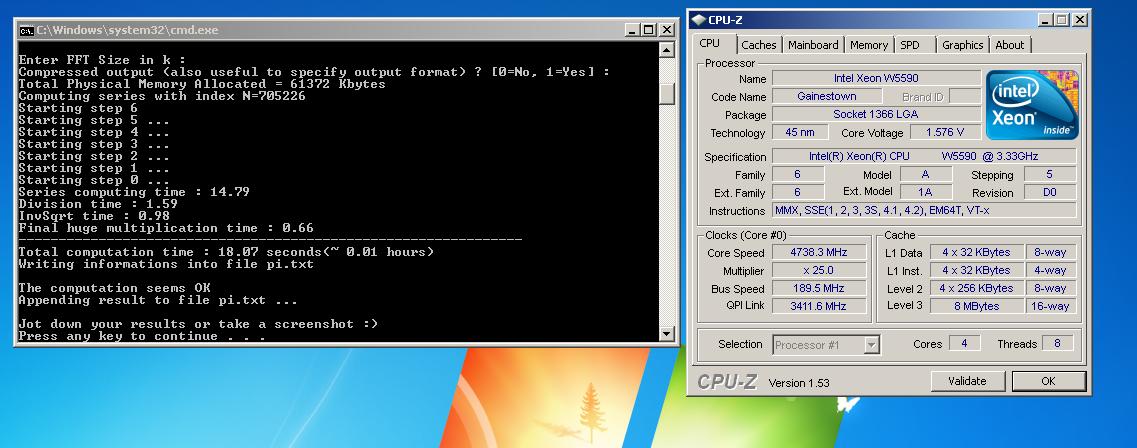Click cmd window scrollbar up arrow
Screen dimensions: 1137x448
[x=667, y=50]
